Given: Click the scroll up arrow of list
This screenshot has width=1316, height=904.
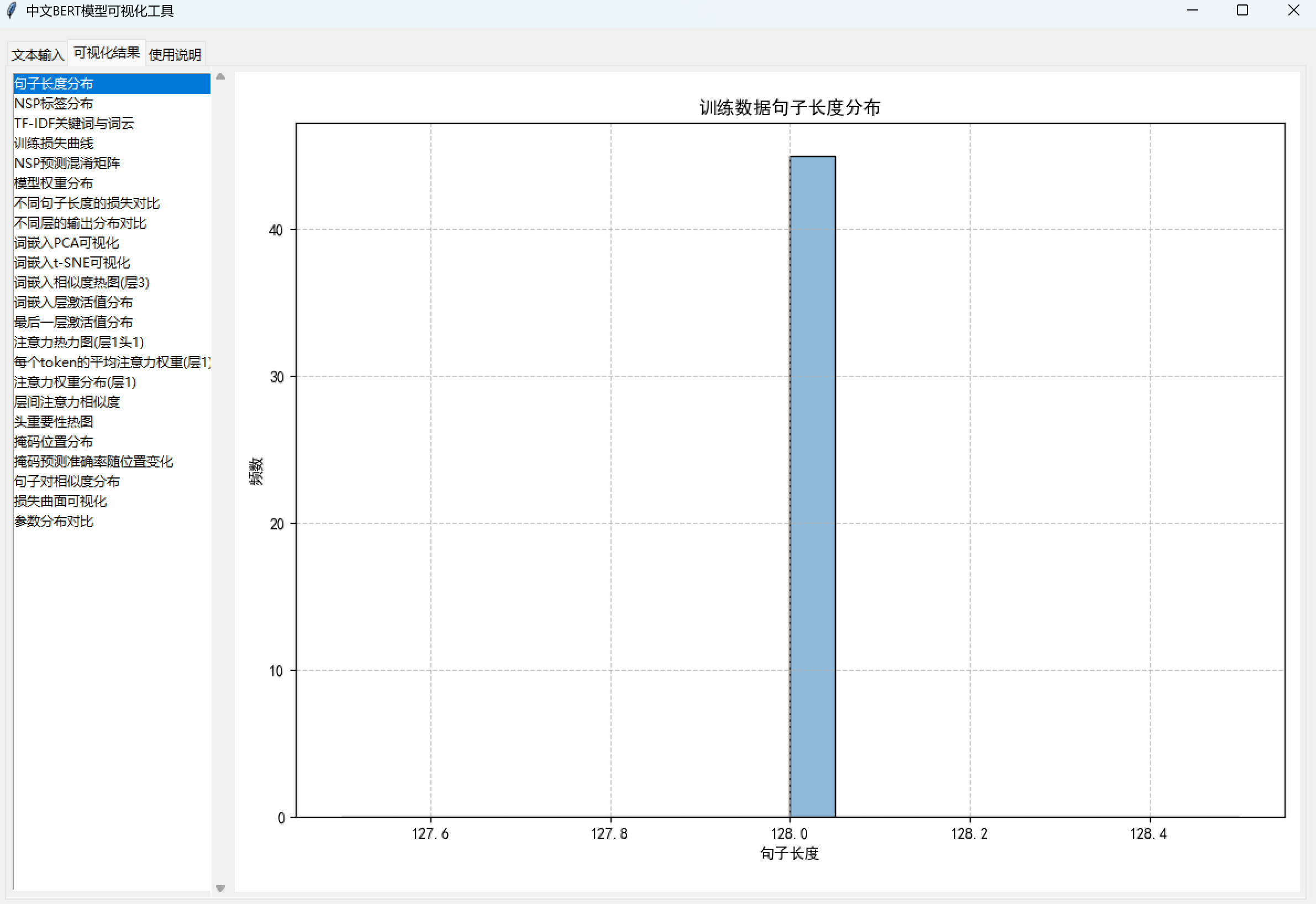Looking at the screenshot, I should pos(220,76).
